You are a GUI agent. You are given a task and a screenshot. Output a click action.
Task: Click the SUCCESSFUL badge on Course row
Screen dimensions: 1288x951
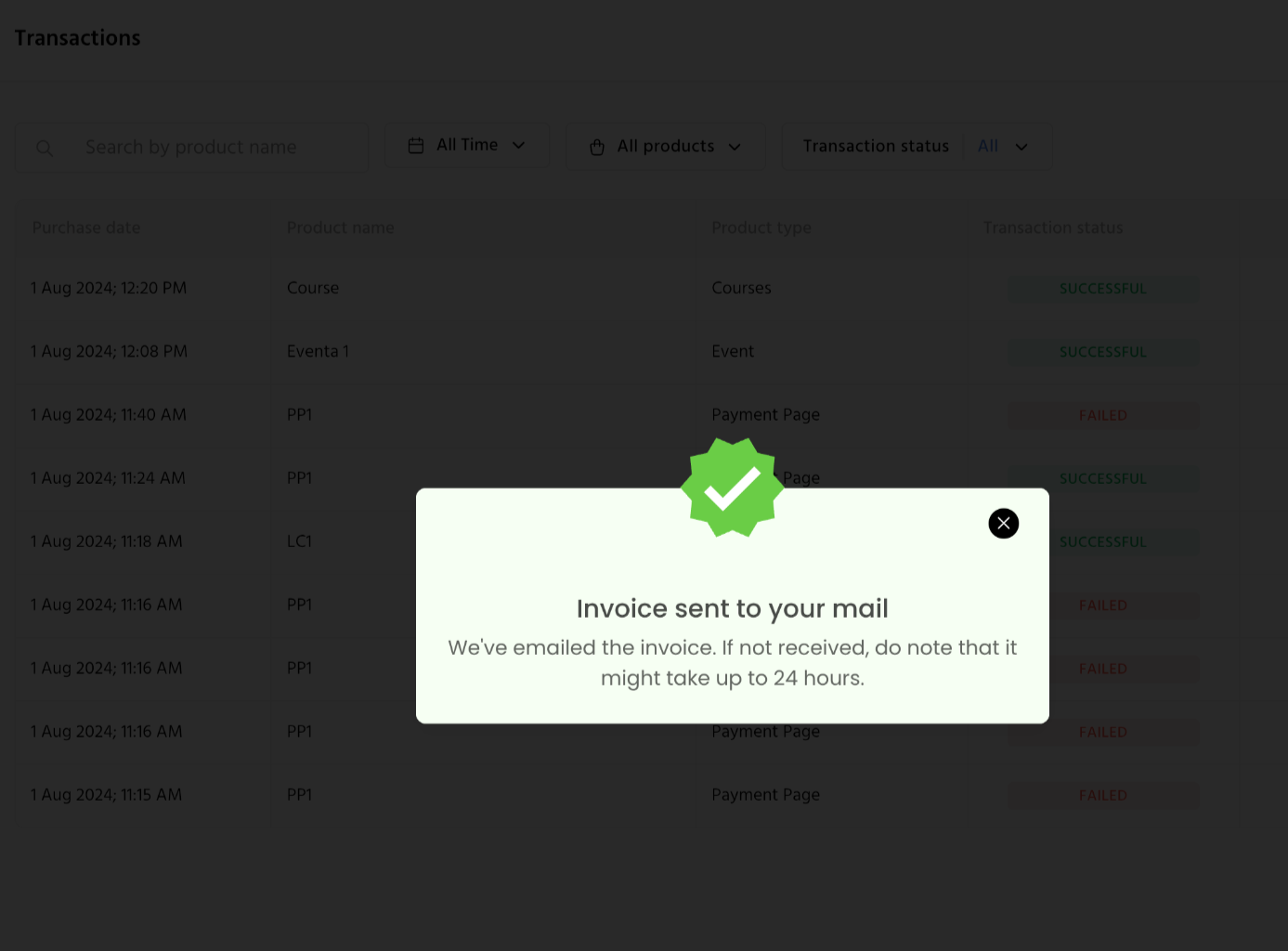1103,289
